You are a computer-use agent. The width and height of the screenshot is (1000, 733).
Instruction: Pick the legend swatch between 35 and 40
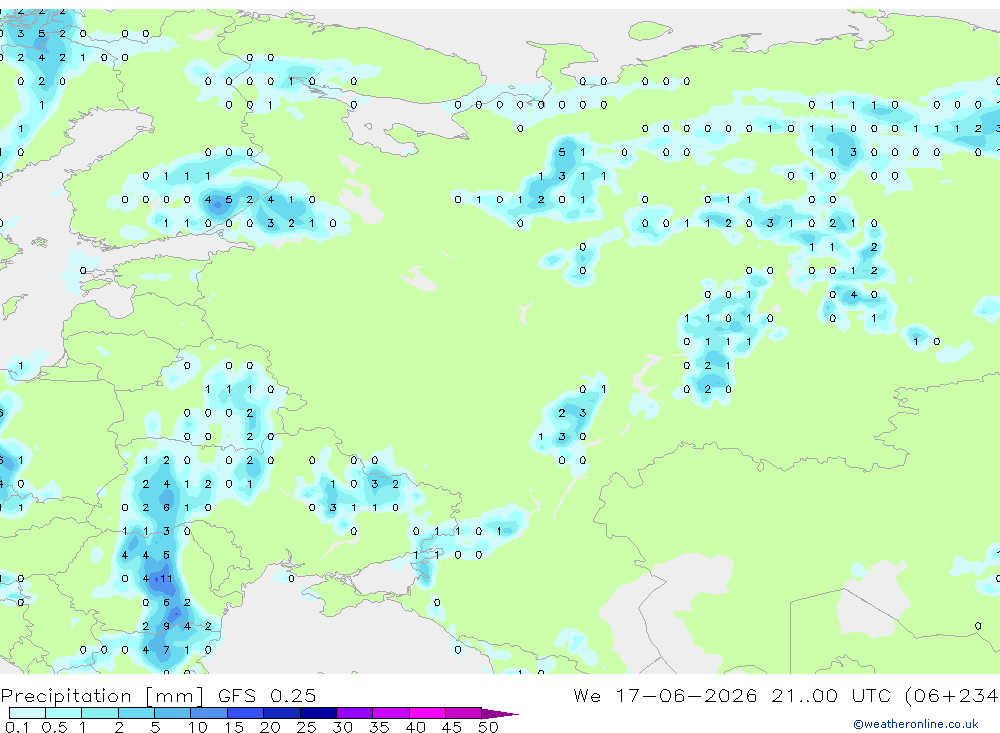tap(391, 713)
